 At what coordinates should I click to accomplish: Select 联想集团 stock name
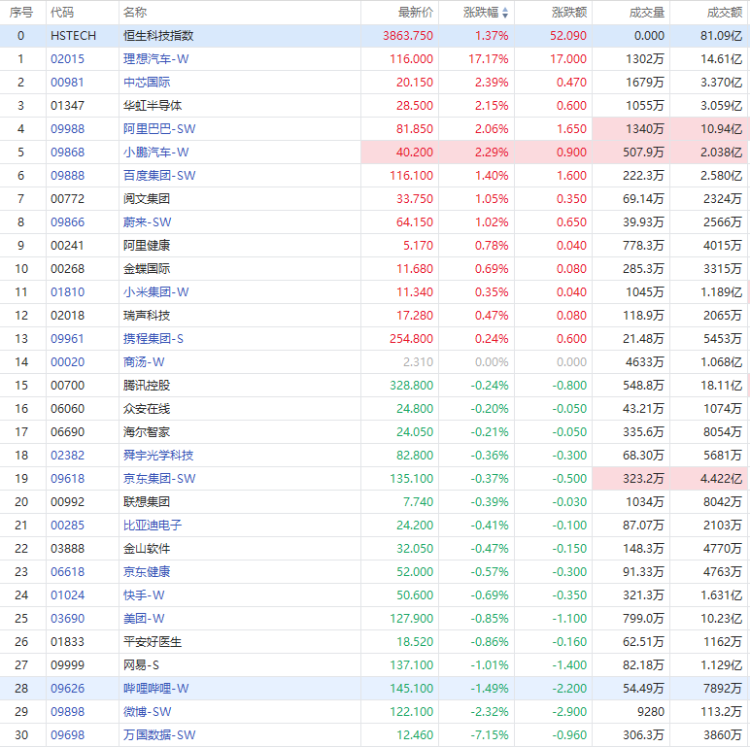146,502
